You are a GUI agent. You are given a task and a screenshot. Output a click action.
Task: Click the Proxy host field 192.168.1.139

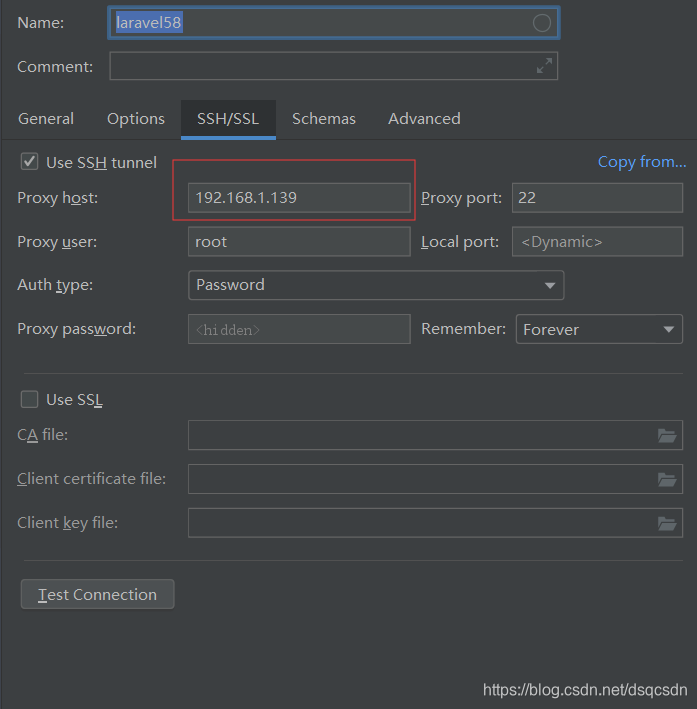tap(299, 198)
